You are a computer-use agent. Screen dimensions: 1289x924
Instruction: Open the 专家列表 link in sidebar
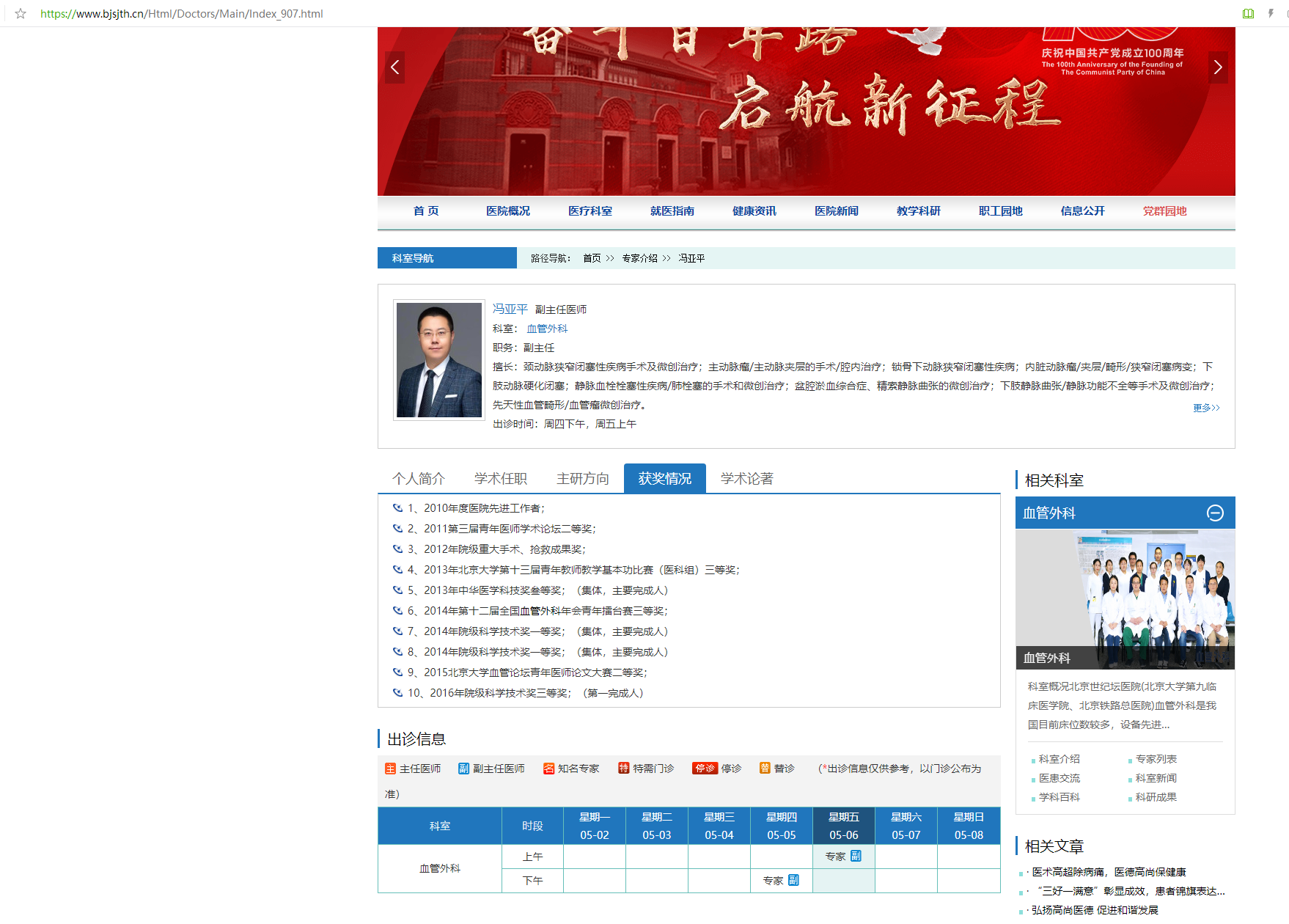[x=1156, y=759]
